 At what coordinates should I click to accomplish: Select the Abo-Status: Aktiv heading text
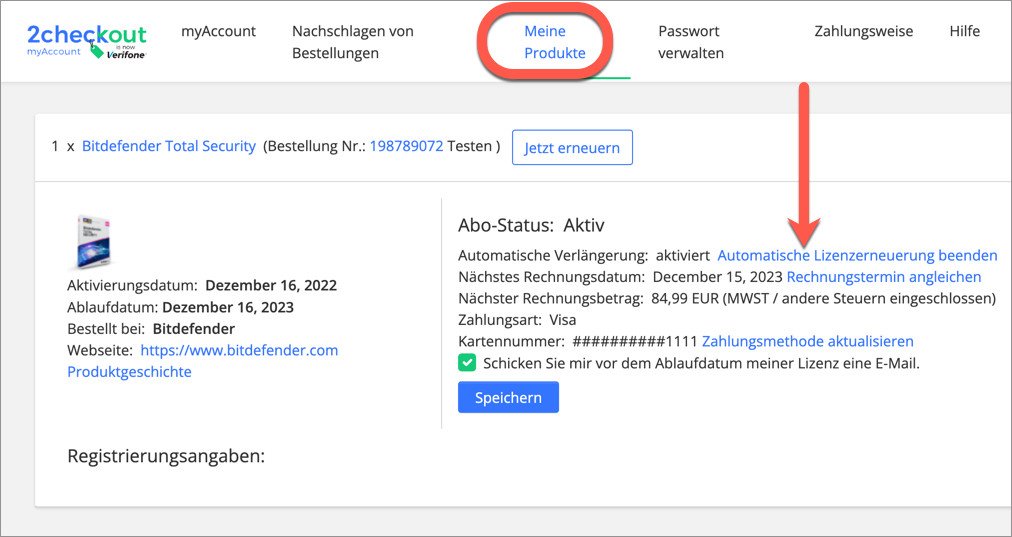531,225
